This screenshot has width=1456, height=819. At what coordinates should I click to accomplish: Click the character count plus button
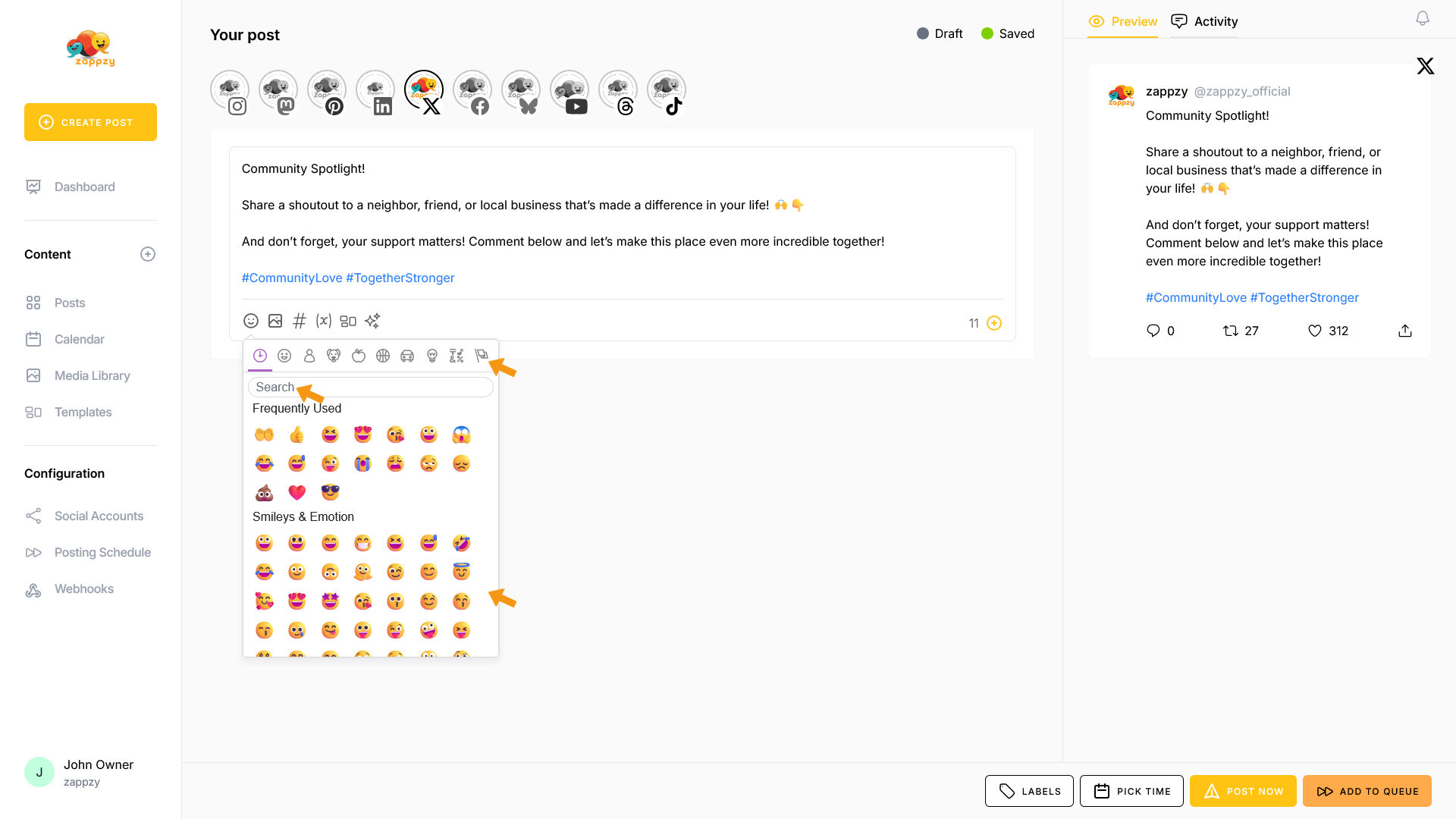click(994, 323)
